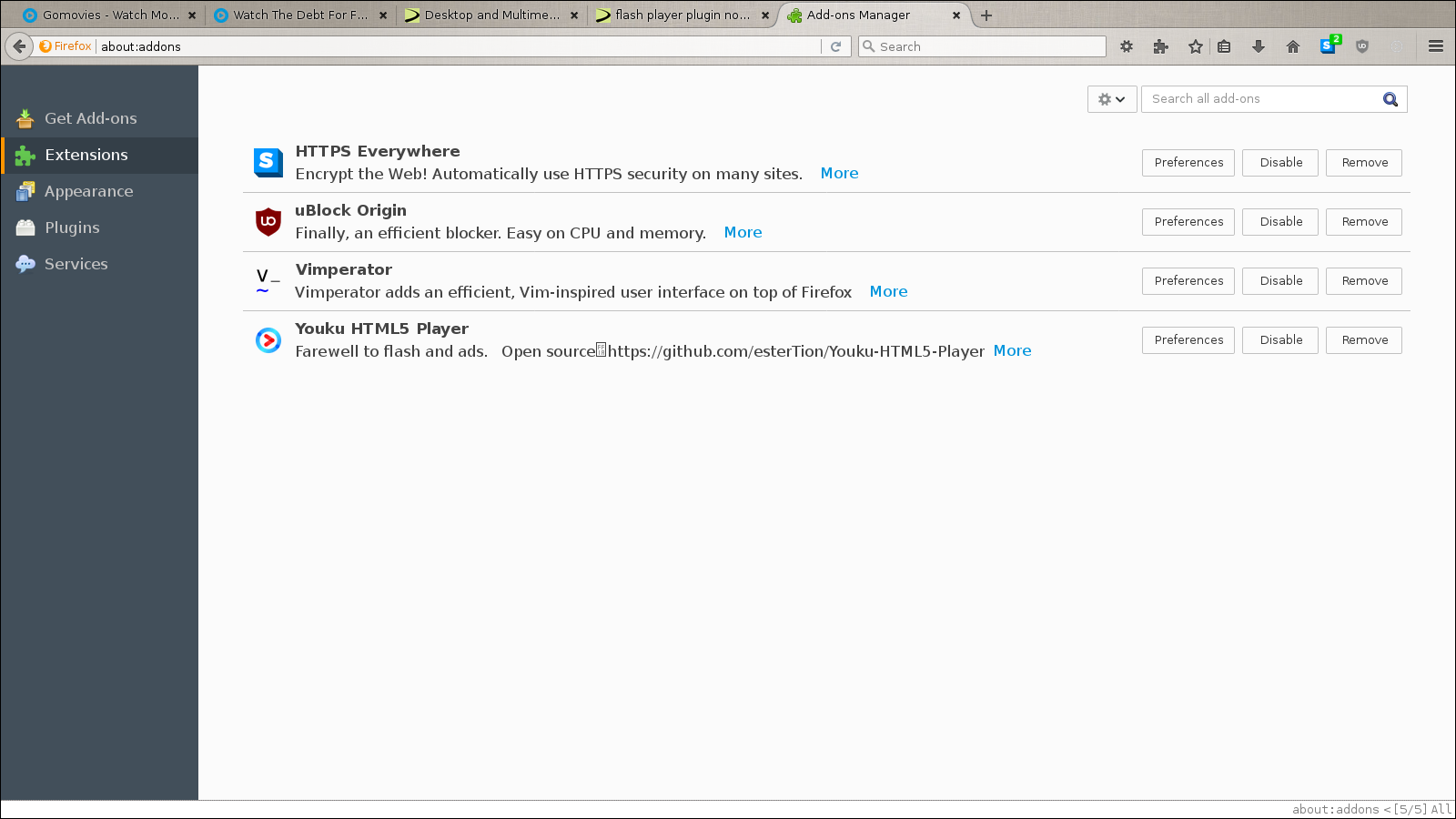
Task: Remove uBlock Origin extension
Action: 1364,222
